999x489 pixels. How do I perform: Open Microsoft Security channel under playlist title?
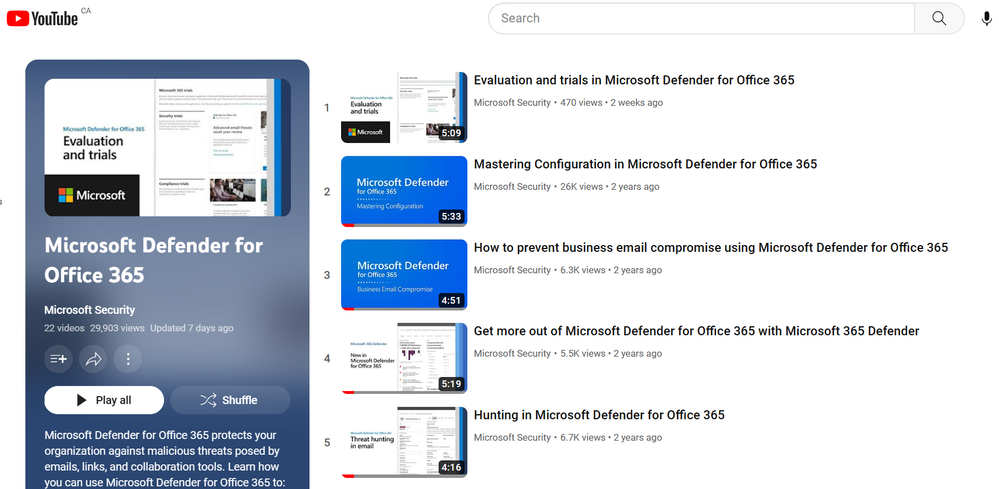point(90,310)
